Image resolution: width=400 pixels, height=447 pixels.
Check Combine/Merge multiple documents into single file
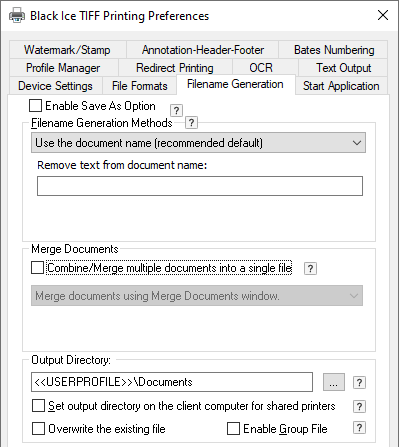tap(37, 268)
